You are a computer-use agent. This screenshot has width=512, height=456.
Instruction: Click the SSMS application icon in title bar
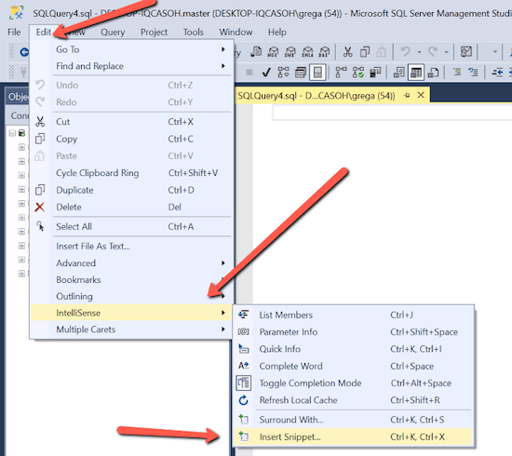click(17, 13)
